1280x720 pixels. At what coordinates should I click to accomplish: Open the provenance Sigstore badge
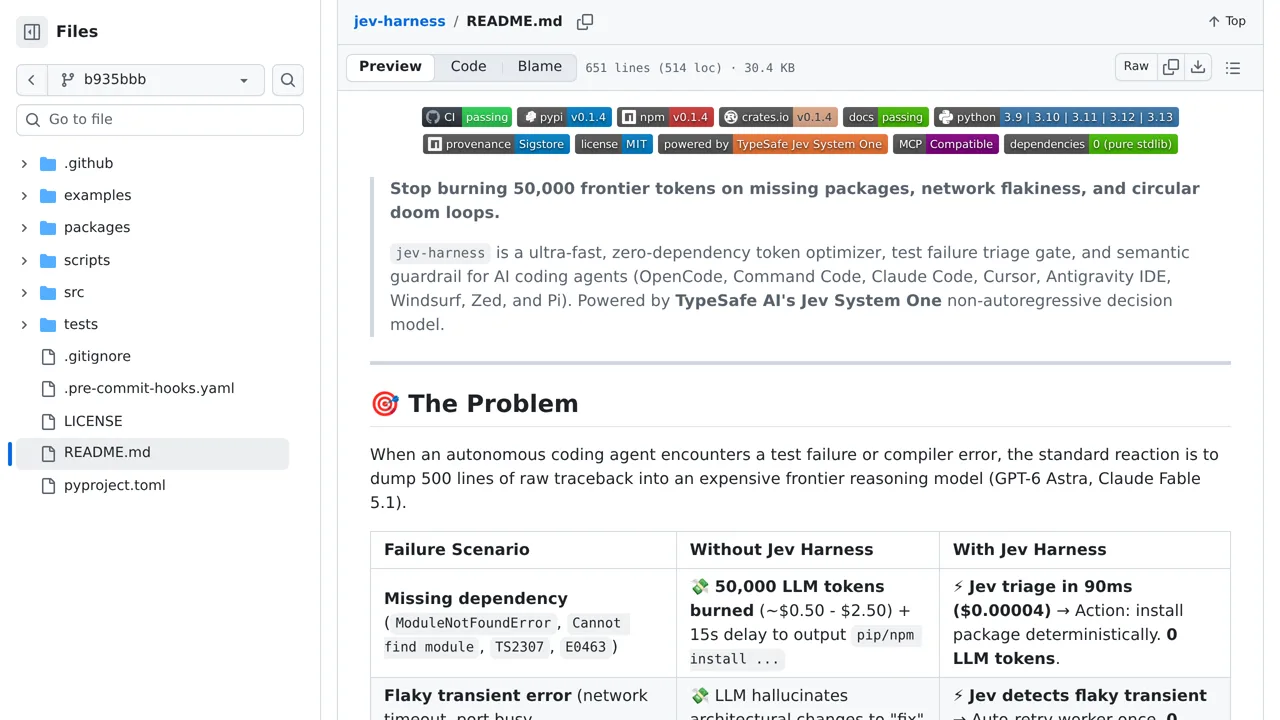(x=496, y=144)
